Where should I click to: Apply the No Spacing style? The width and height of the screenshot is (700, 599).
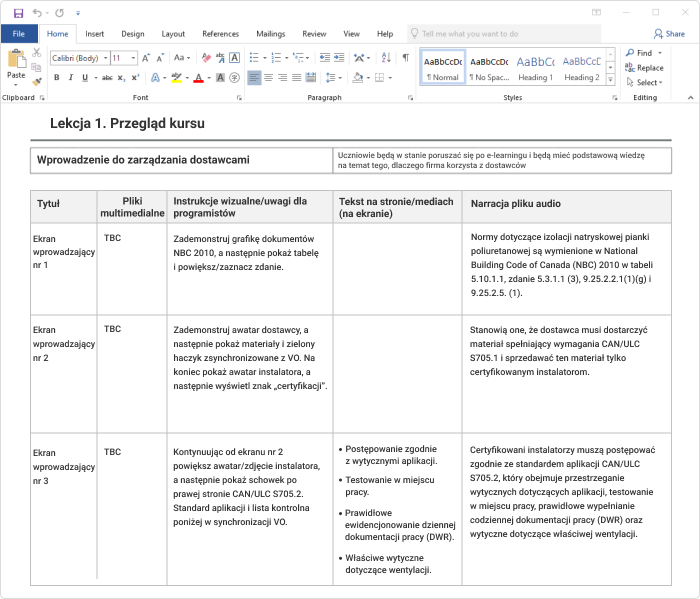click(x=489, y=67)
